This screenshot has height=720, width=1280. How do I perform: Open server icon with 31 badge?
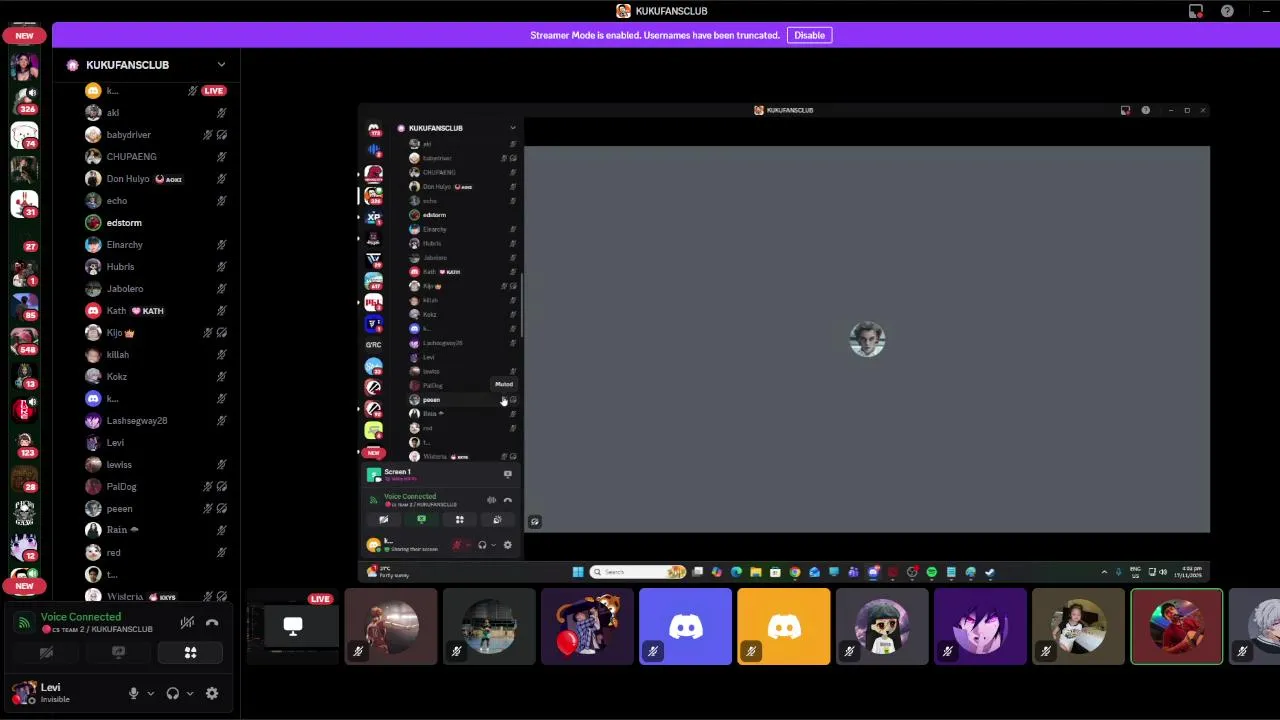[x=24, y=203]
